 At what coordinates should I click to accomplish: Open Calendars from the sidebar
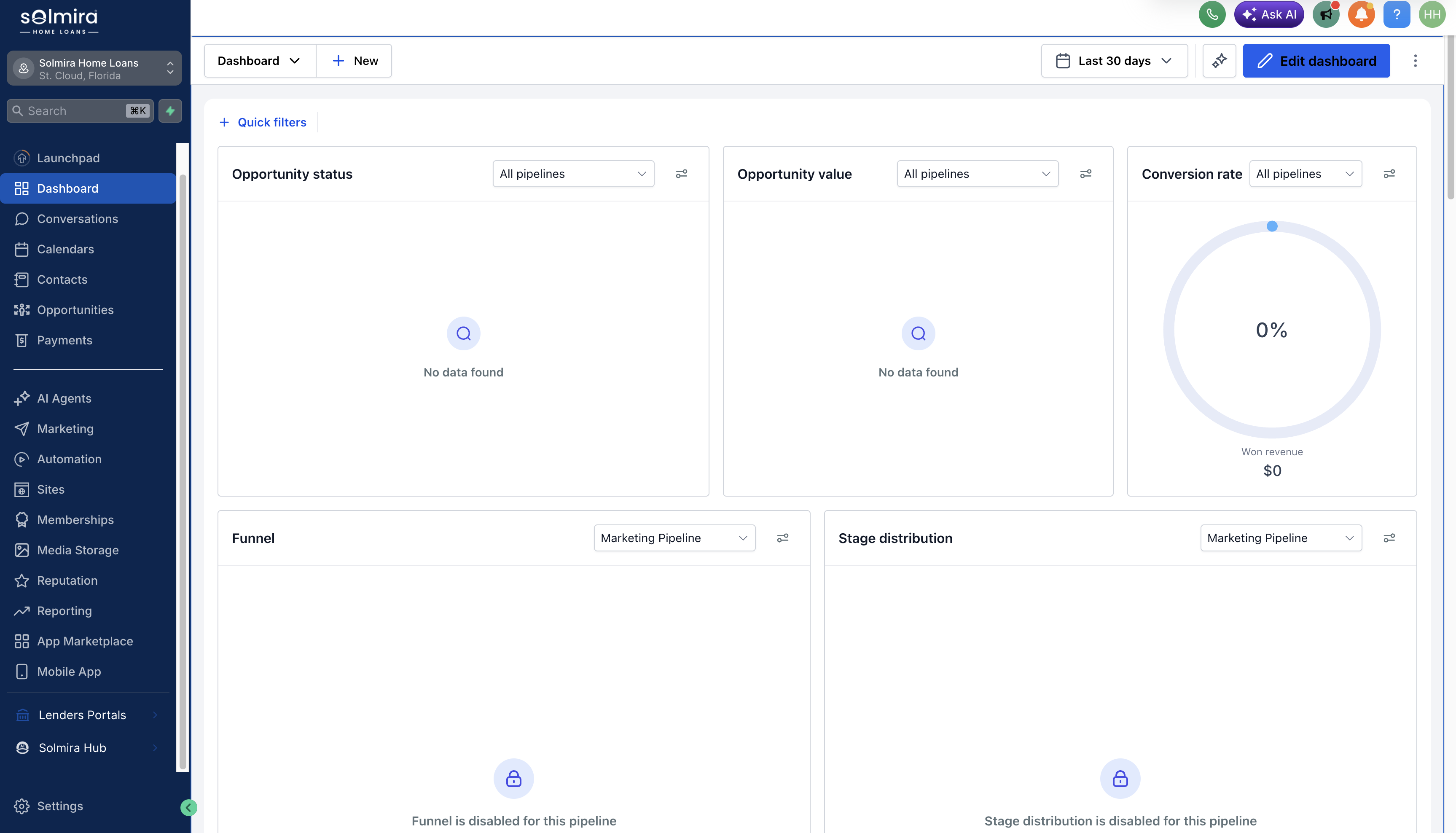click(x=88, y=249)
